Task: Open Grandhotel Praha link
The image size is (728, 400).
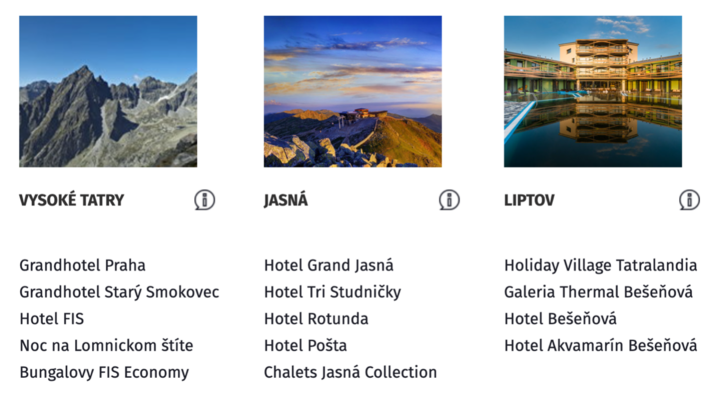Action: pyautogui.click(x=82, y=265)
